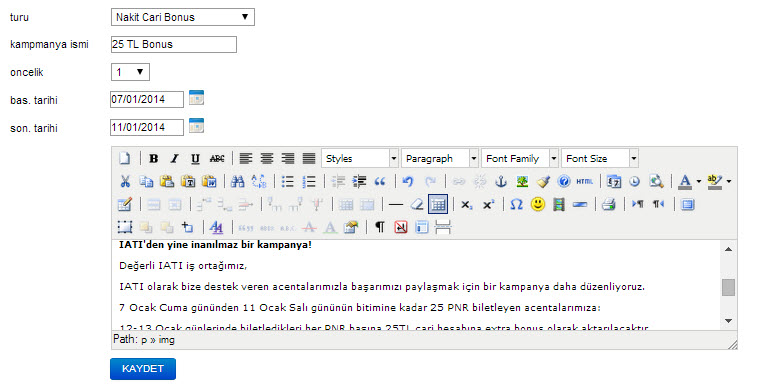Image resolution: width=757 pixels, height=391 pixels.
Task: Apply blockquote with the quote-marks icon
Action: click(380, 182)
